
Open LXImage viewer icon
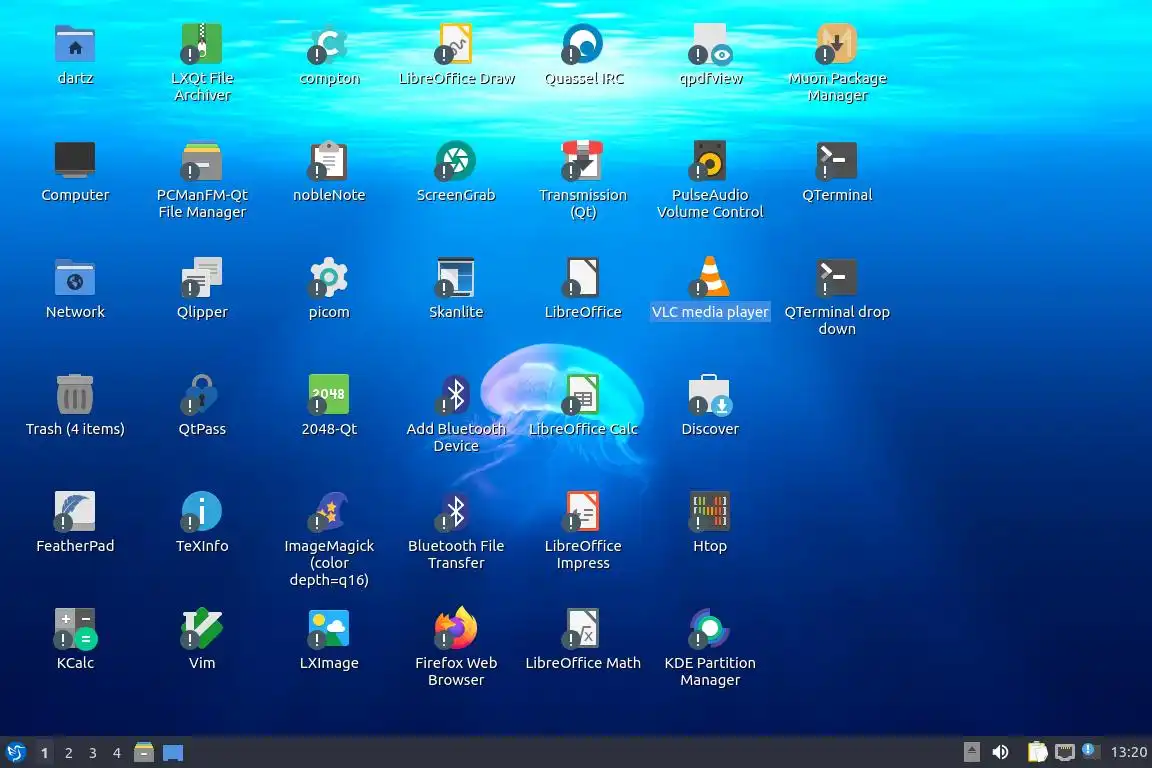[x=328, y=628]
